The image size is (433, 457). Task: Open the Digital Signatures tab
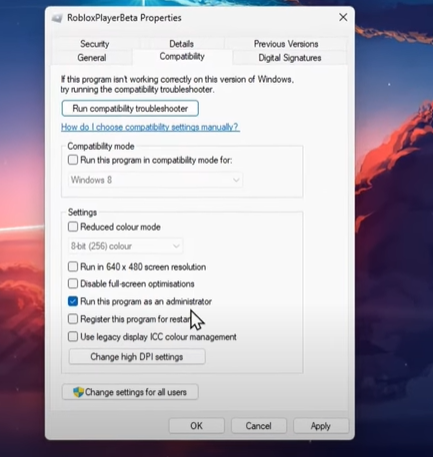click(290, 58)
